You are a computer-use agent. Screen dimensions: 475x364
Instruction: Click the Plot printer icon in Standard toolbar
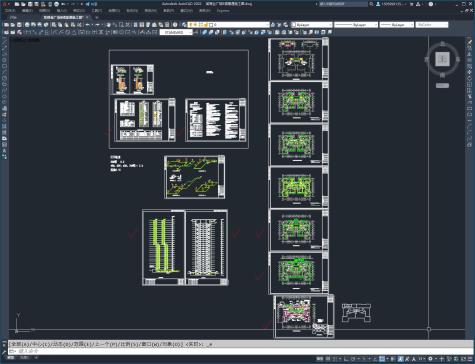pos(27,25)
